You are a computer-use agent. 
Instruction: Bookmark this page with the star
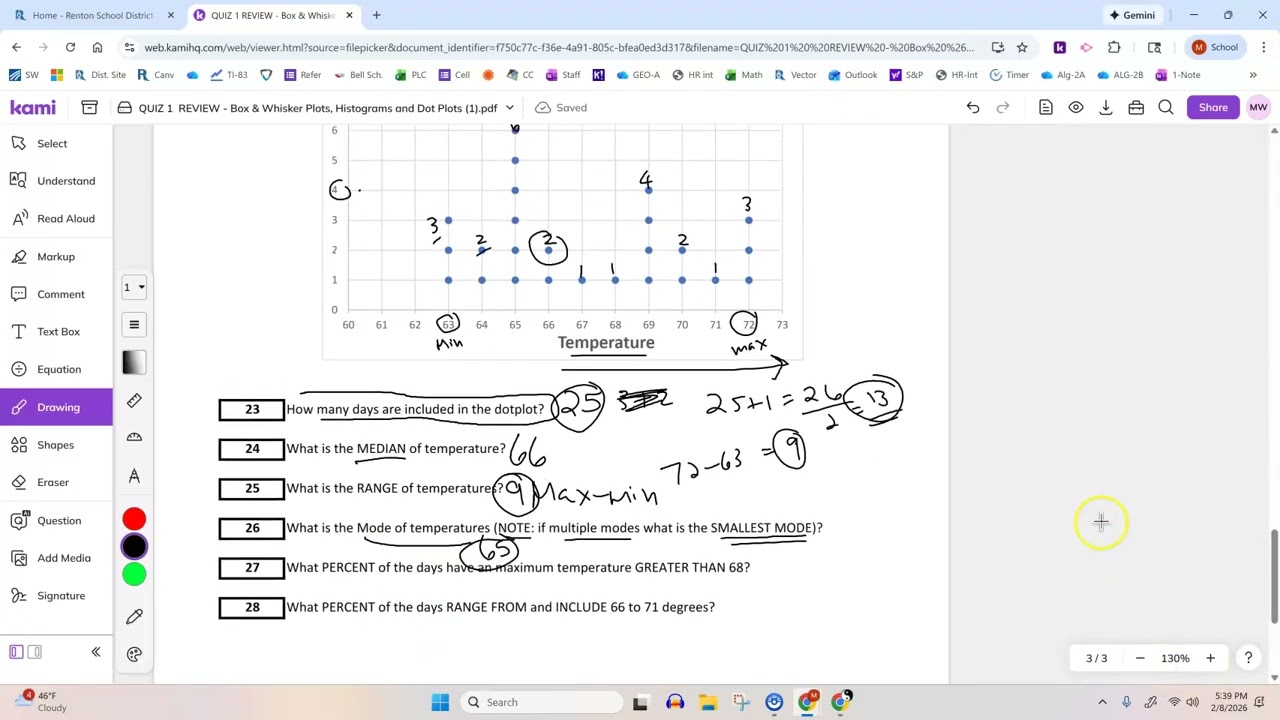1022,47
